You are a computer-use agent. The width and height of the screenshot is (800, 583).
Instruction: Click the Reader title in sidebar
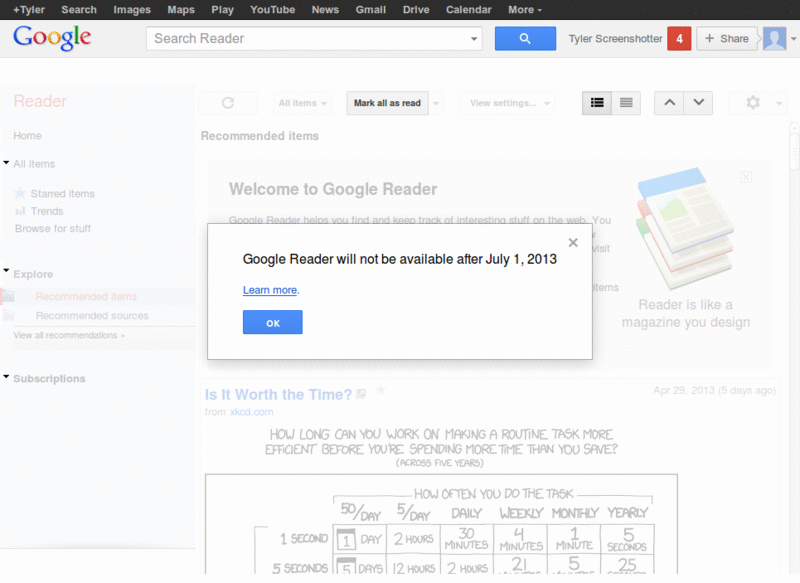40,101
